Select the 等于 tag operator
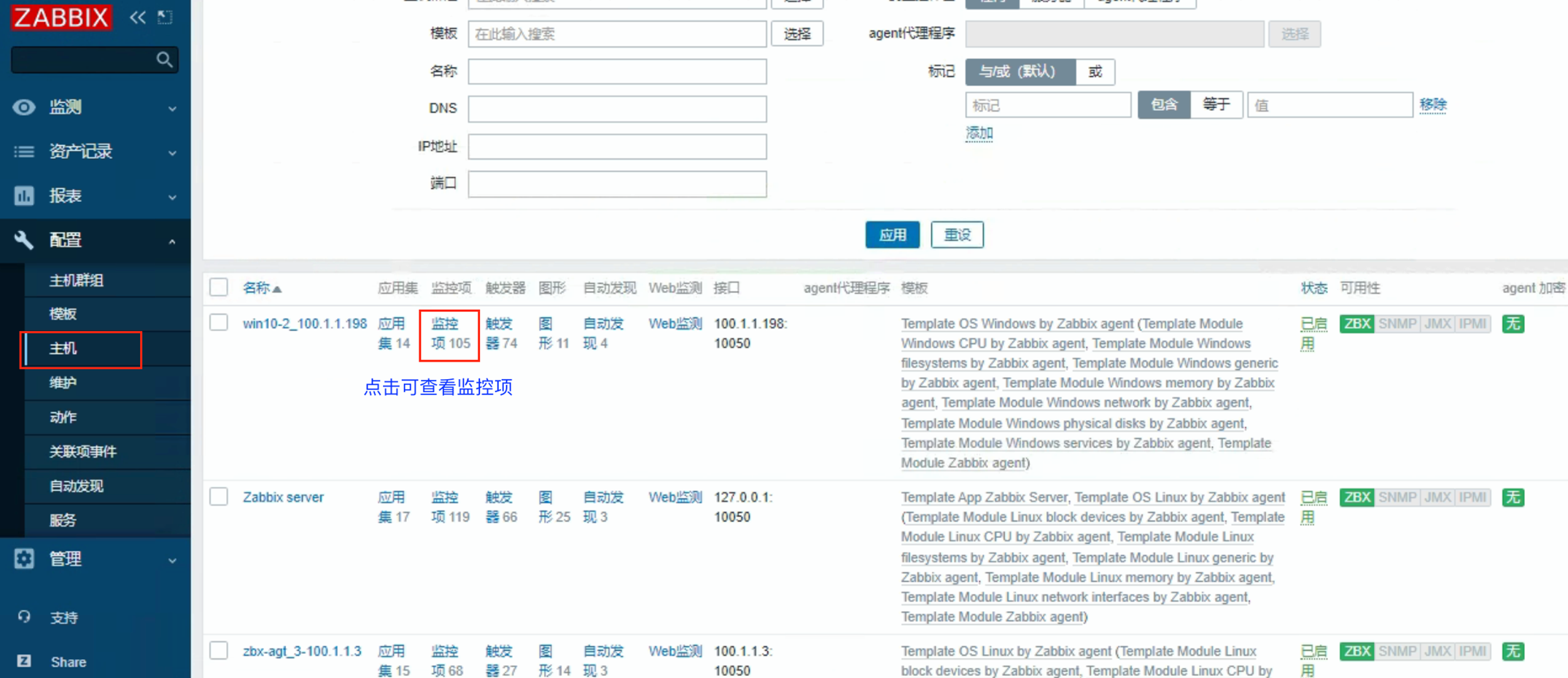The image size is (1568, 678). point(1216,105)
